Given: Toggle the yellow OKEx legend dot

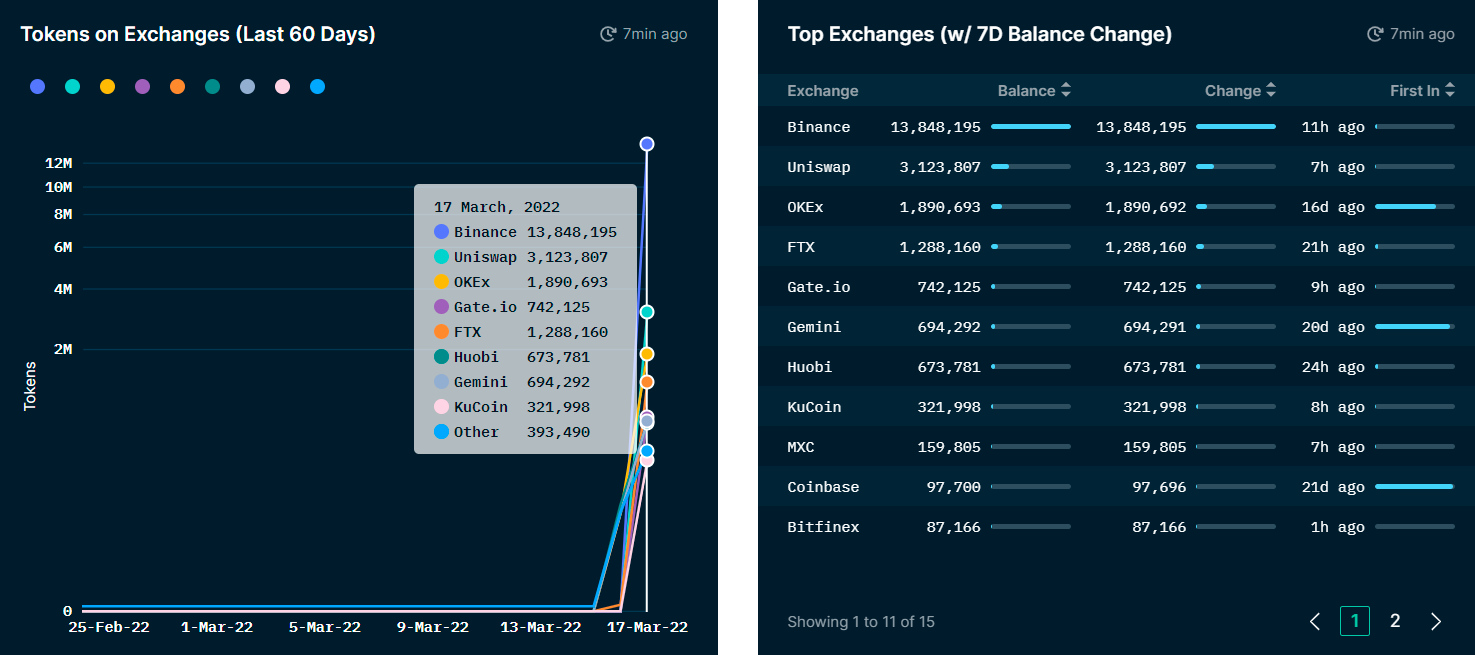Looking at the screenshot, I should point(107,87).
